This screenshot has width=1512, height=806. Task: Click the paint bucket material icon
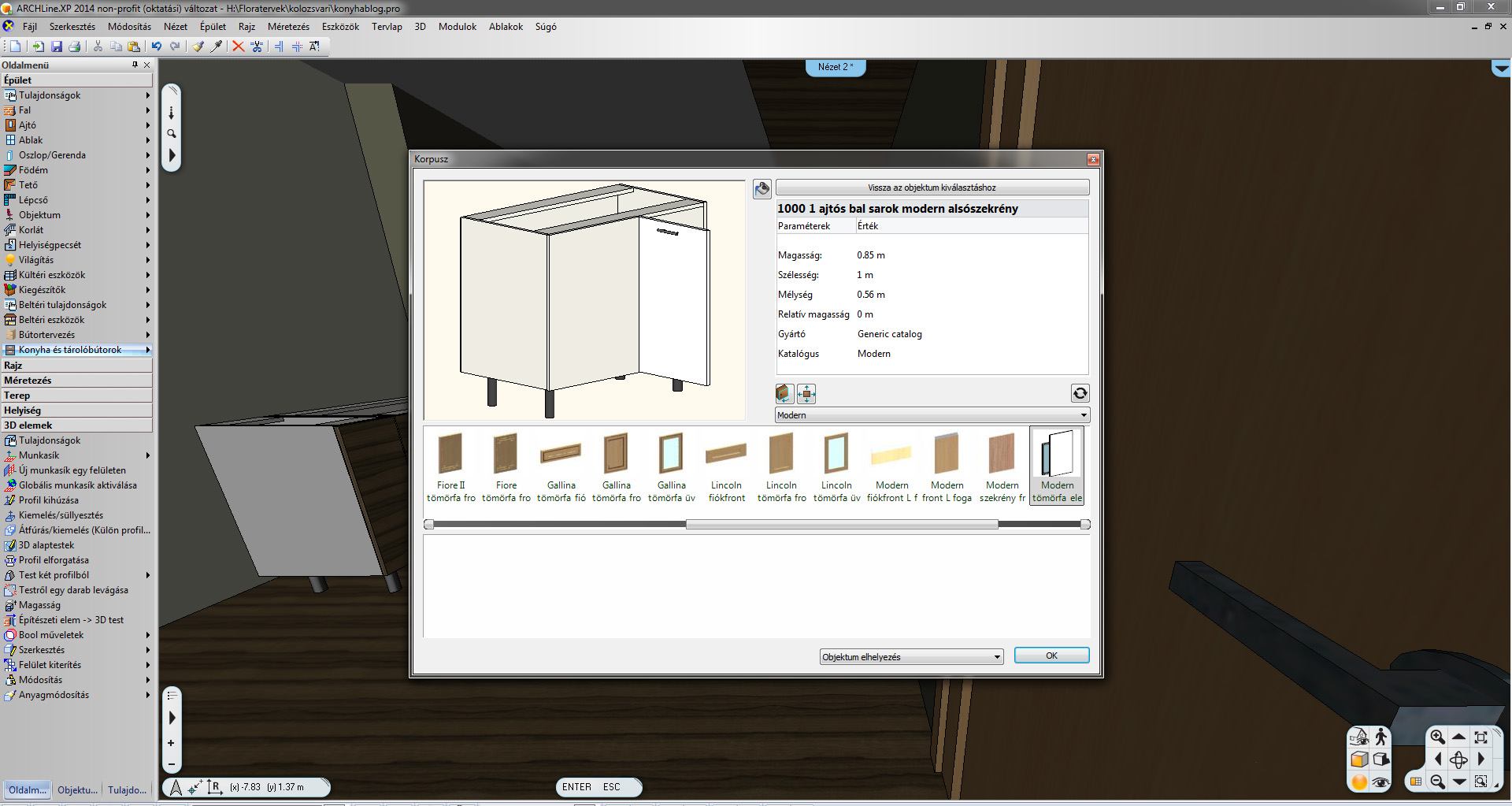click(762, 188)
